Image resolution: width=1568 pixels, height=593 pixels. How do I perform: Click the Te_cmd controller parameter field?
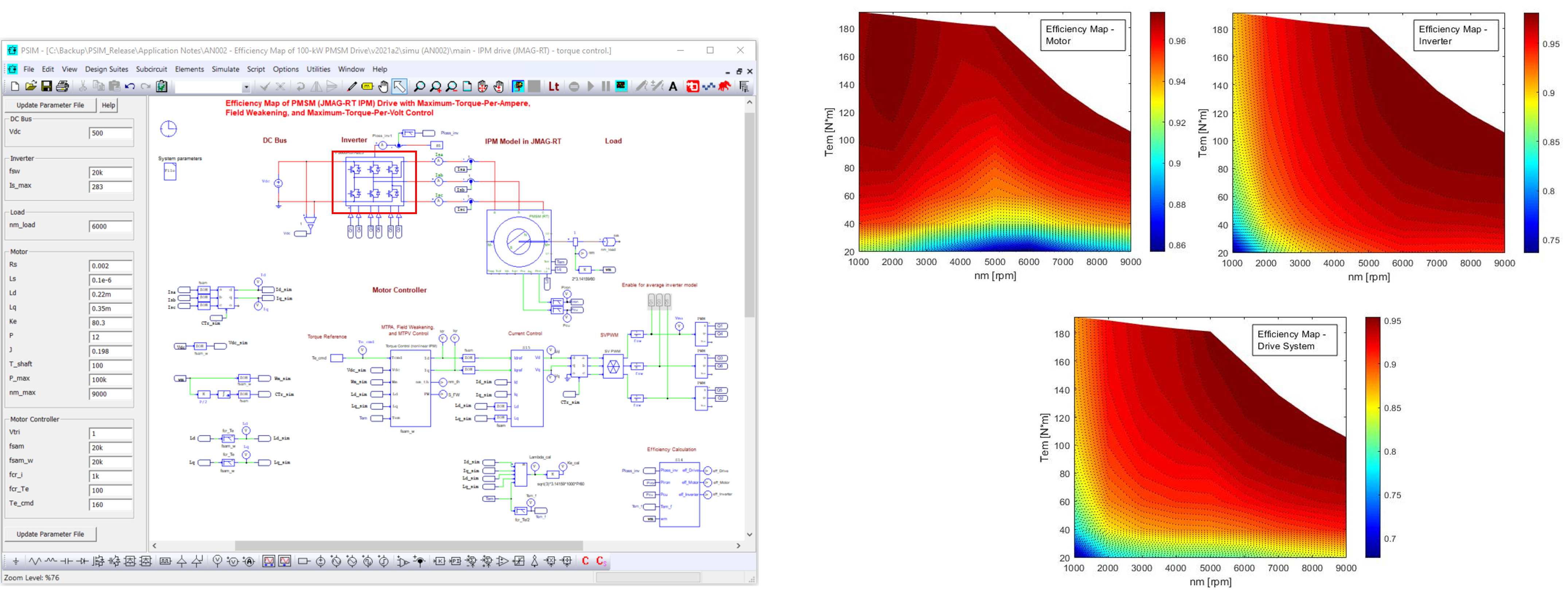(x=111, y=505)
